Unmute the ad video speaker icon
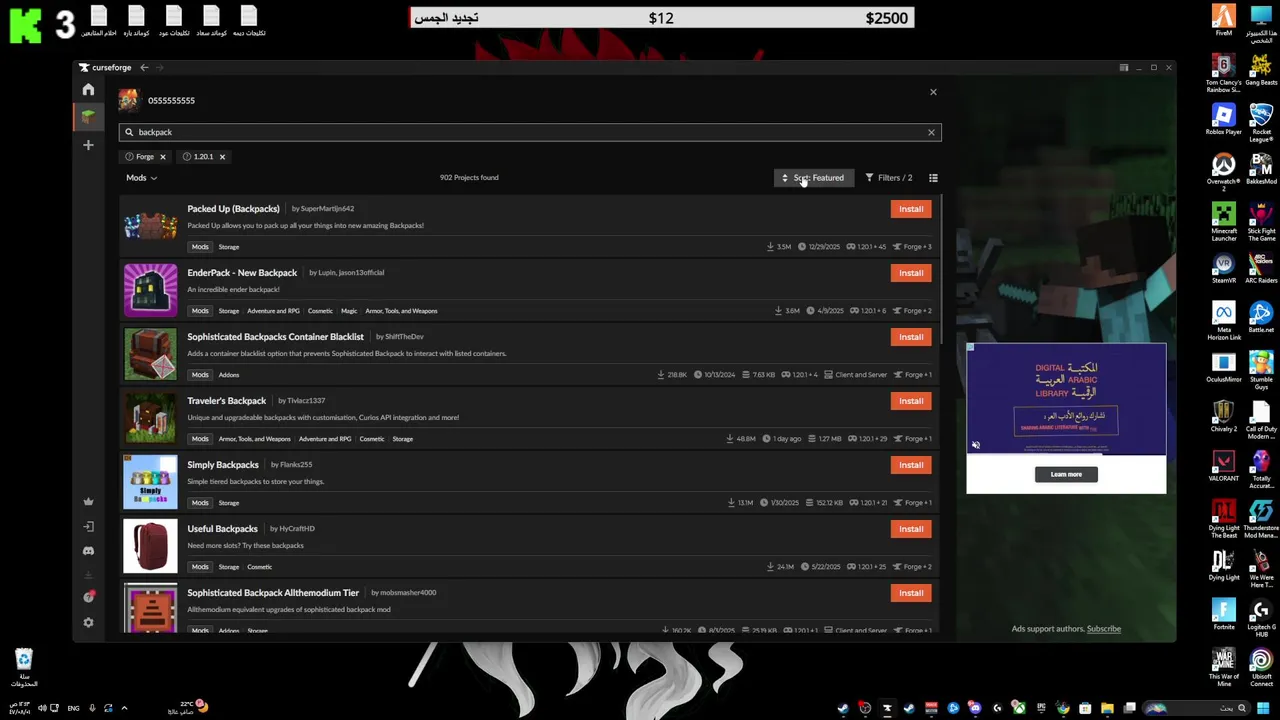This screenshot has height=720, width=1280. pos(976,446)
